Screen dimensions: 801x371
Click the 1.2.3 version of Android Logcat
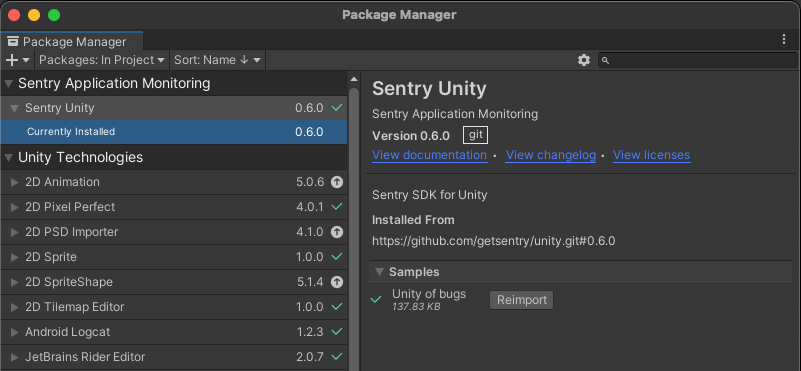[x=310, y=333]
